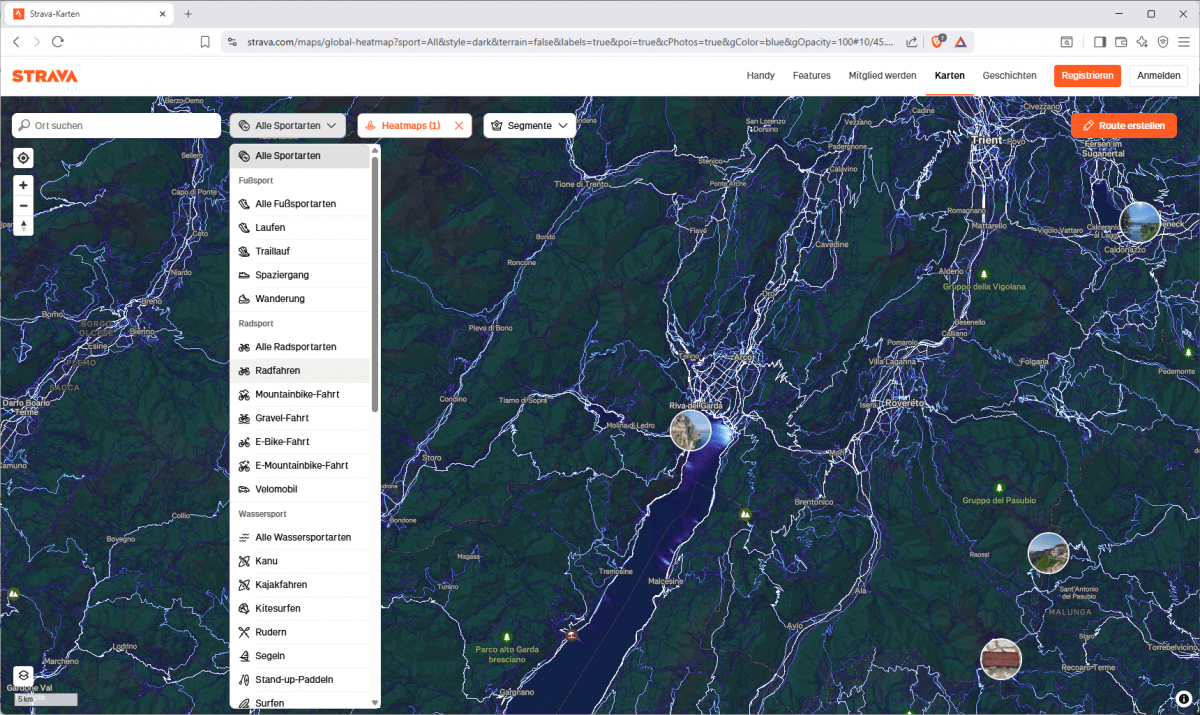This screenshot has width=1200, height=715.
Task: Open the Geschichten navigation link
Action: click(1009, 76)
